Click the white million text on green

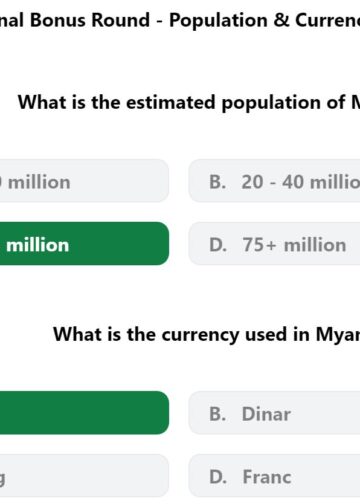37,245
